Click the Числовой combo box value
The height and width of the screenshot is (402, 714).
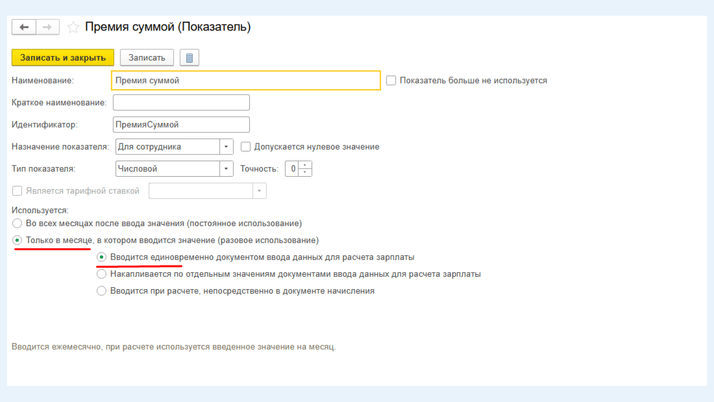point(168,169)
